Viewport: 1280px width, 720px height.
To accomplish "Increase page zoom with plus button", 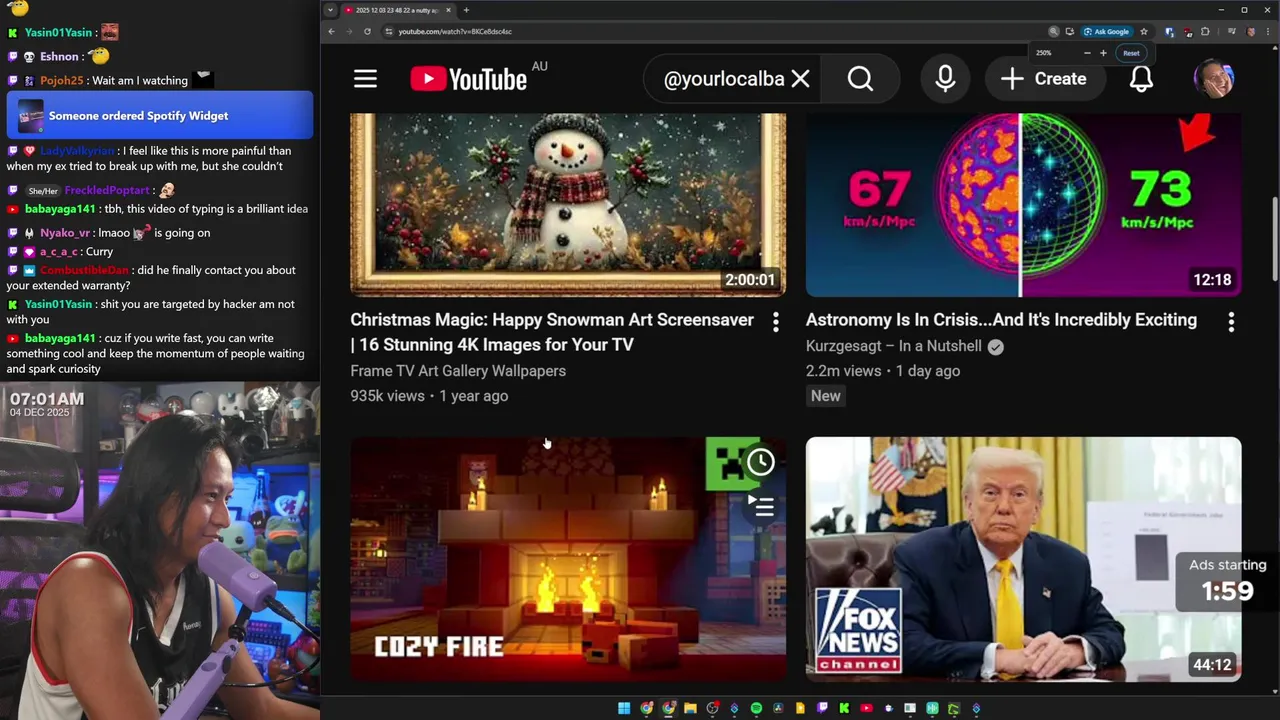I will pyautogui.click(x=1103, y=53).
